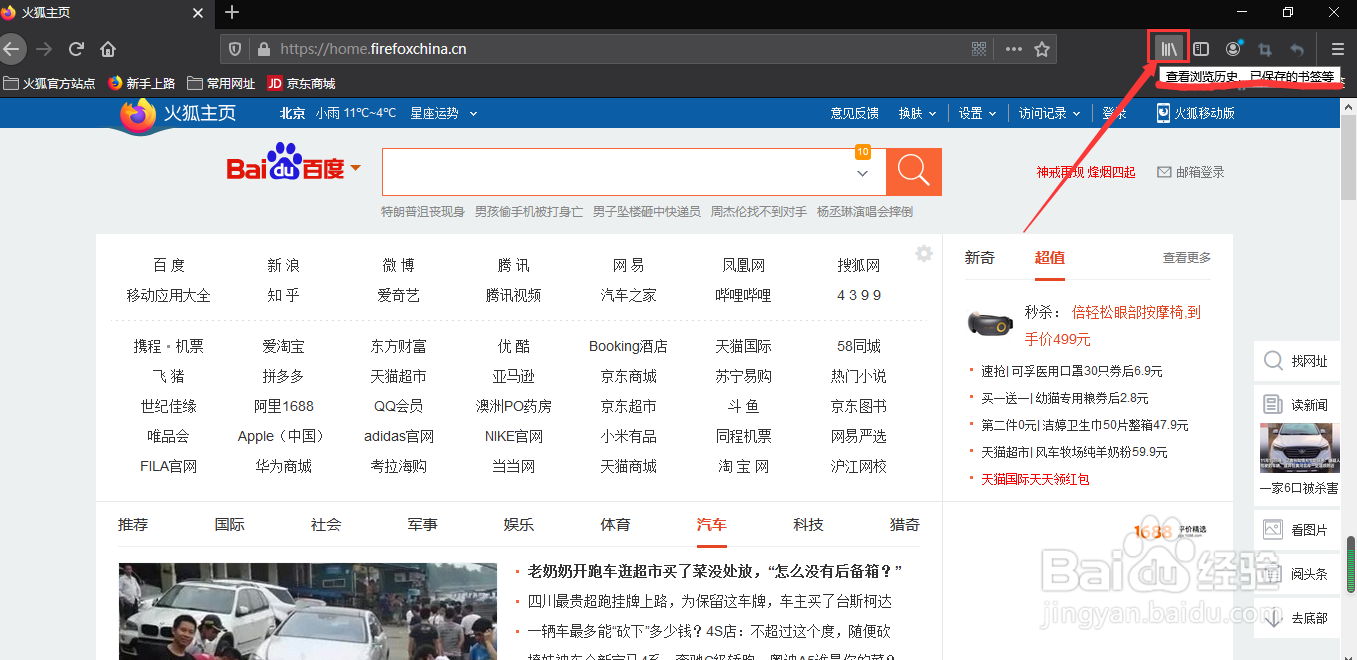This screenshot has height=660, width=1357.
Task: Click the tracking protection shield icon
Action: click(235, 49)
